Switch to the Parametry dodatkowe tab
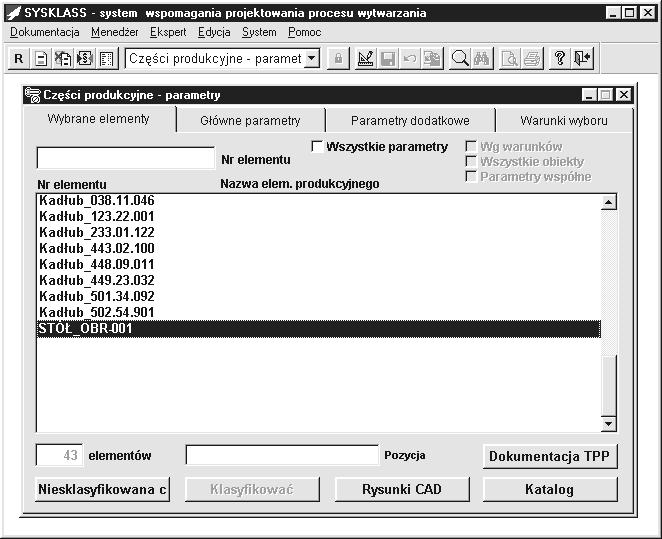 (x=410, y=121)
